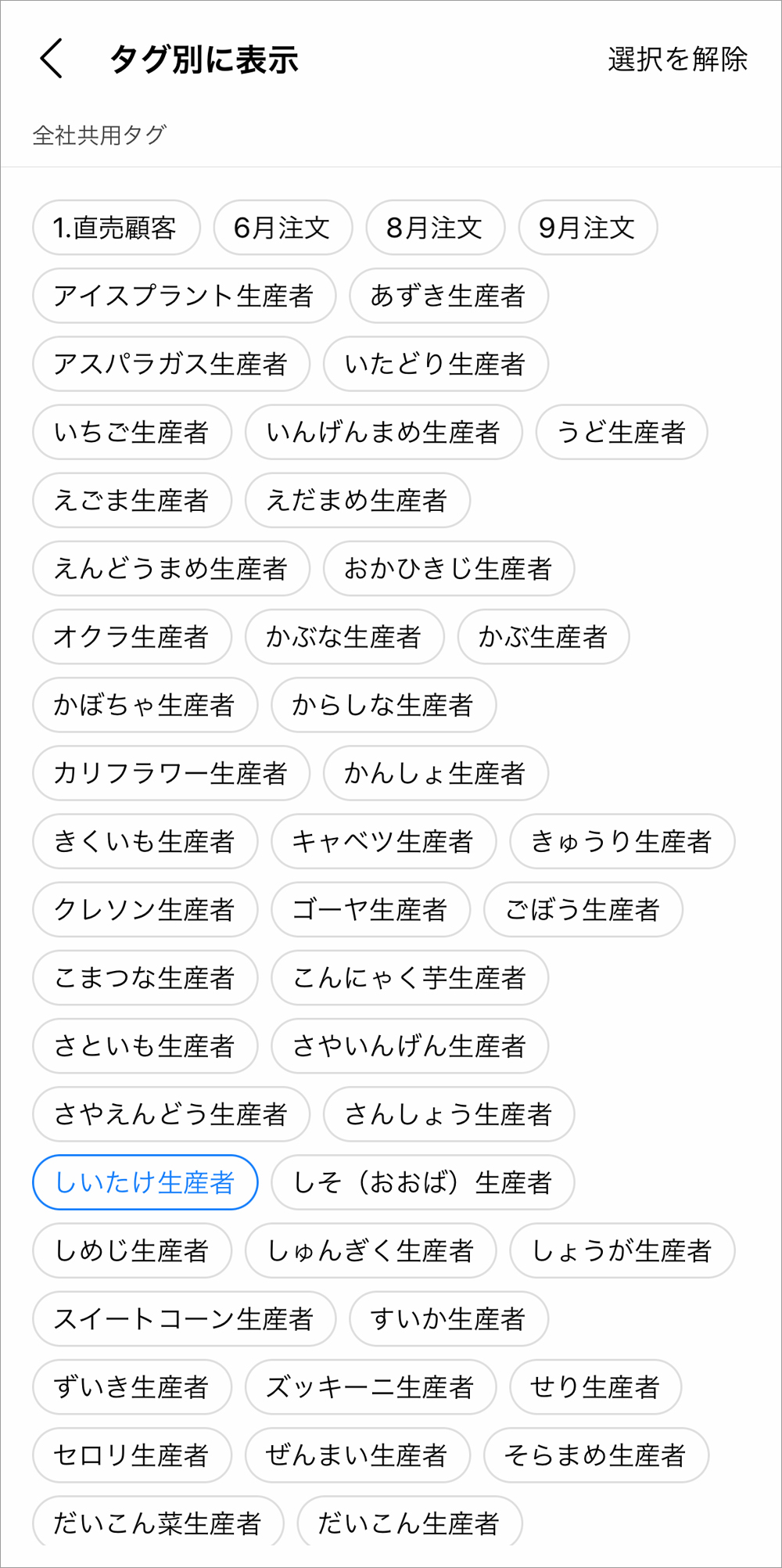The image size is (782, 1568).
Task: Click 選択を解除 to clear selection
Action: 677,59
